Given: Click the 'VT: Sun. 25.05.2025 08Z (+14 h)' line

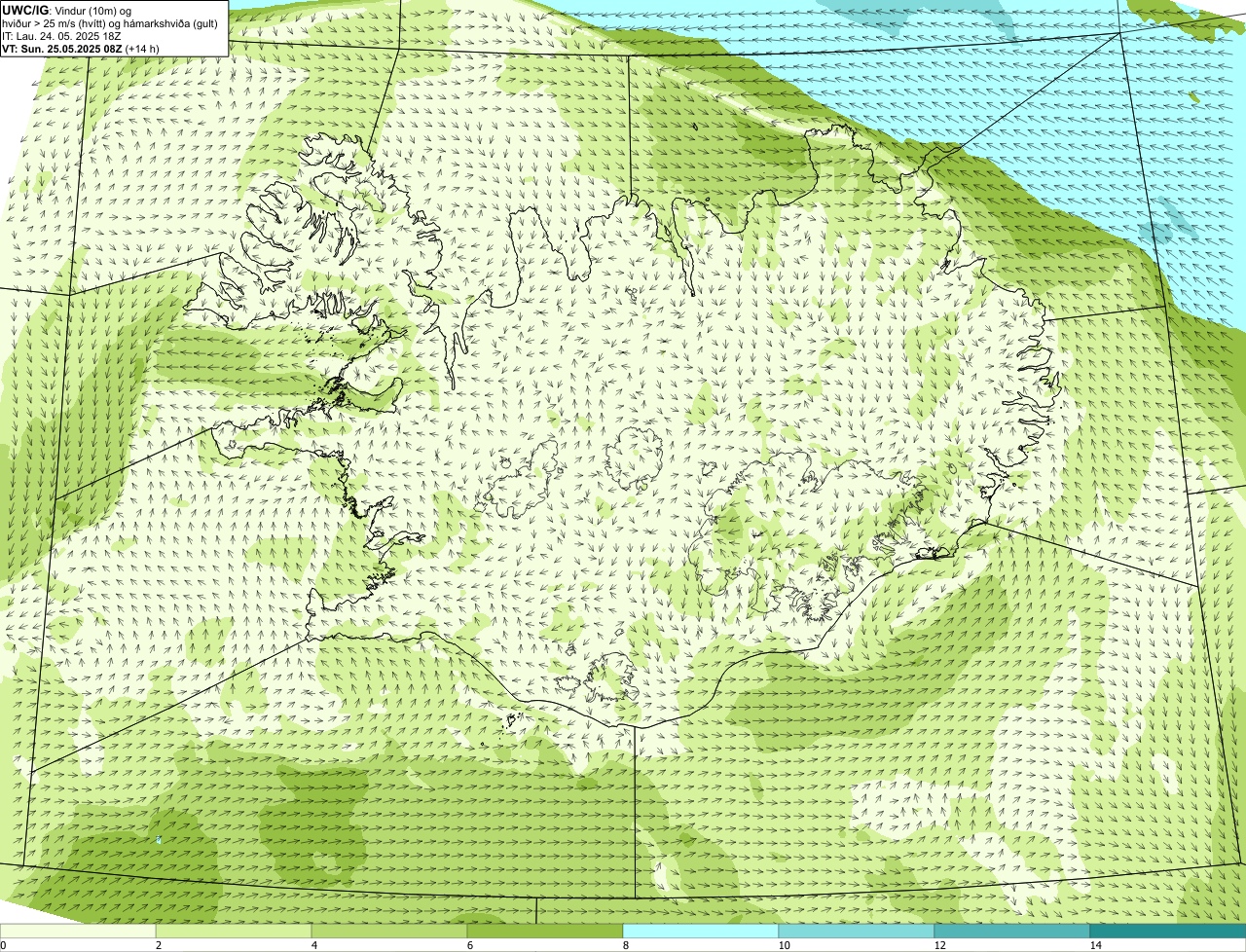Looking at the screenshot, I should pyautogui.click(x=81, y=49).
